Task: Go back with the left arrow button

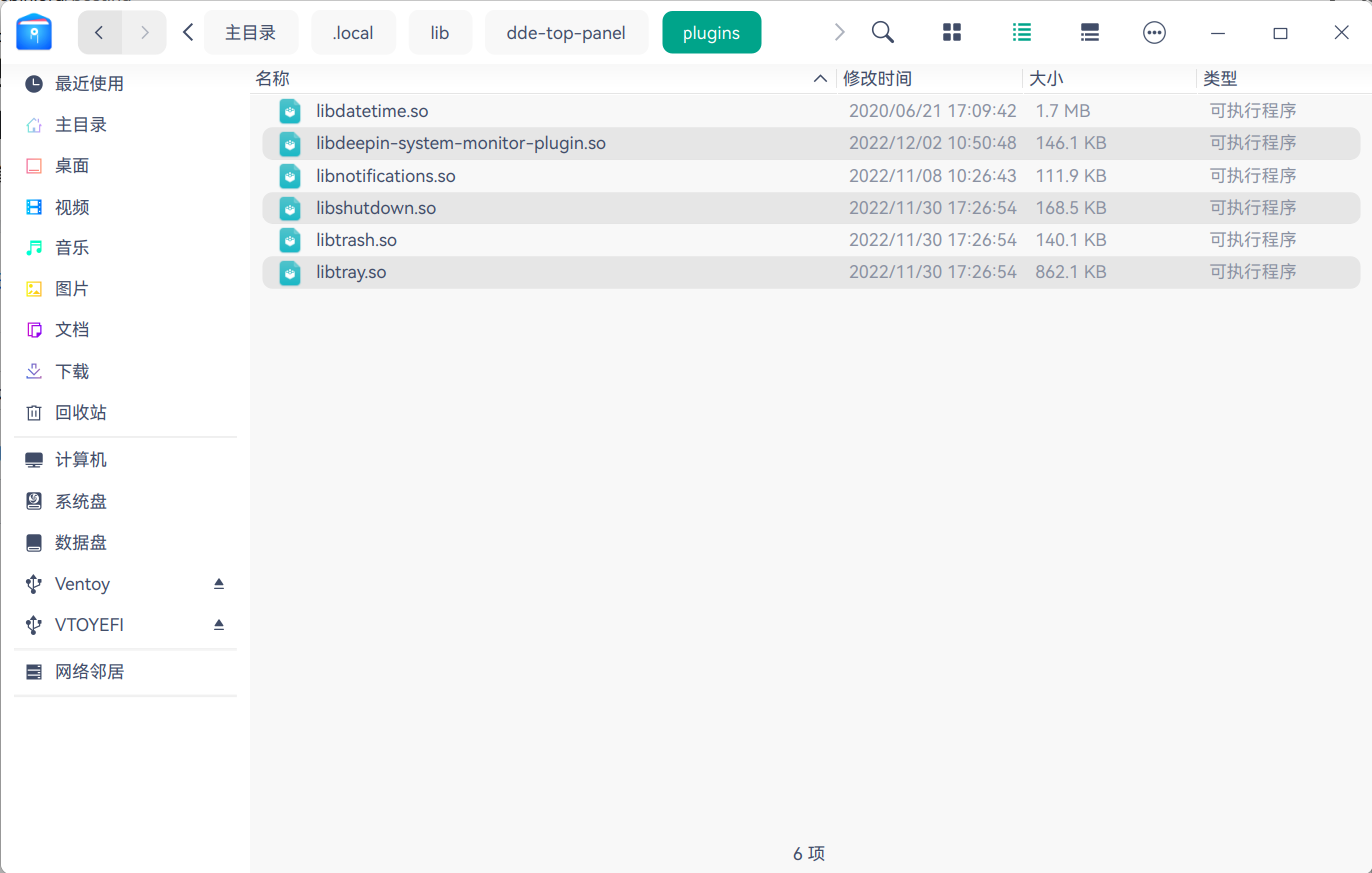Action: (x=100, y=33)
